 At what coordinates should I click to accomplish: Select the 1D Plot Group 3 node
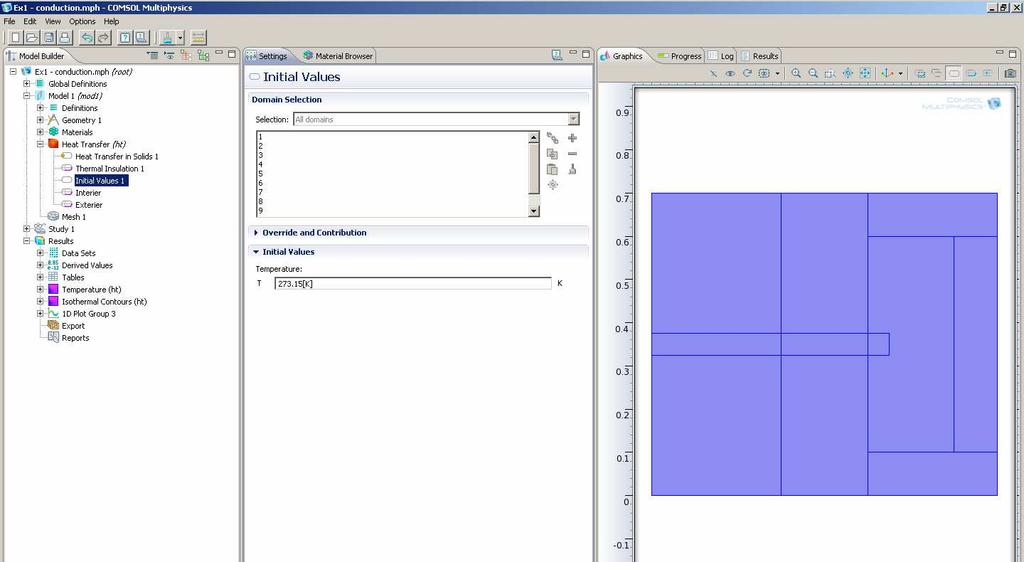click(88, 314)
